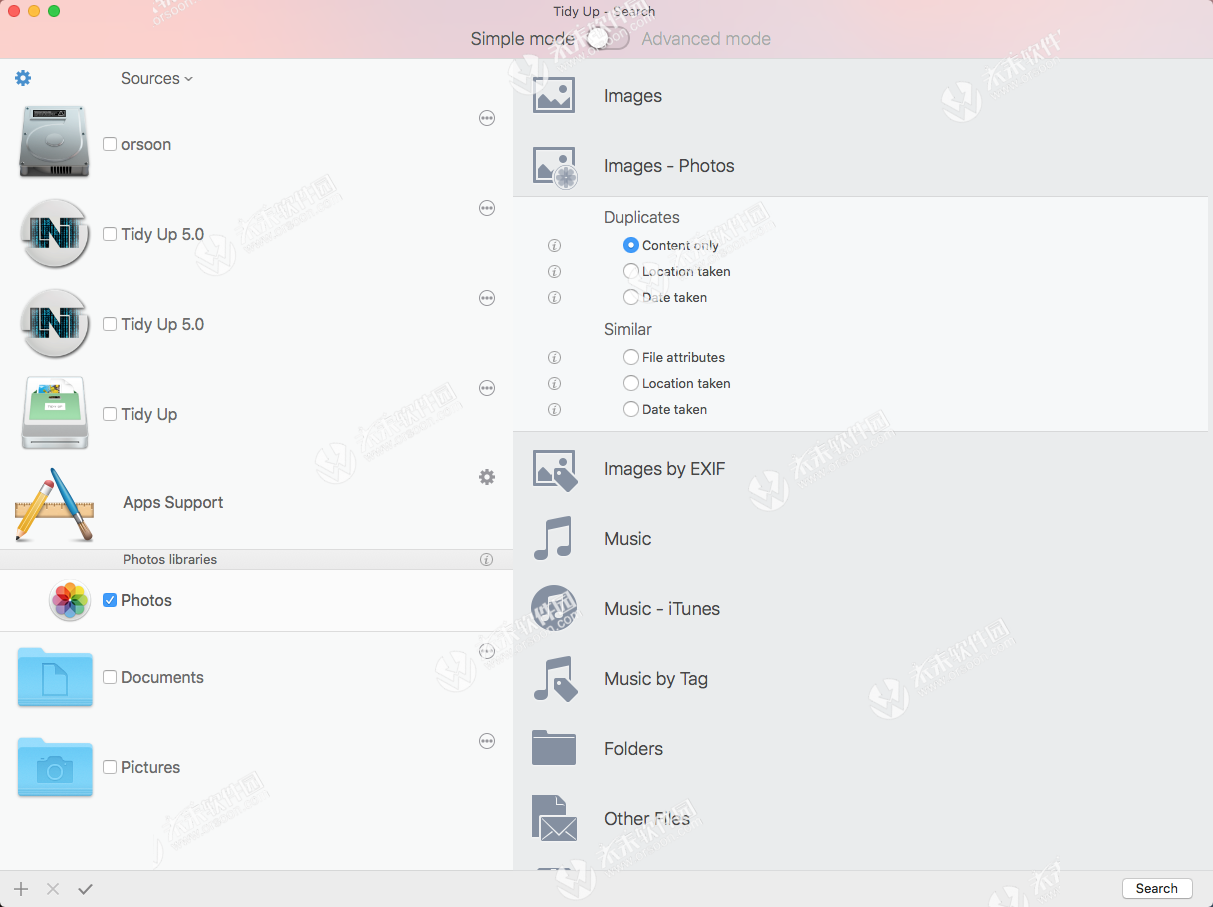
Task: Choose the Music note category icon
Action: click(x=553, y=538)
